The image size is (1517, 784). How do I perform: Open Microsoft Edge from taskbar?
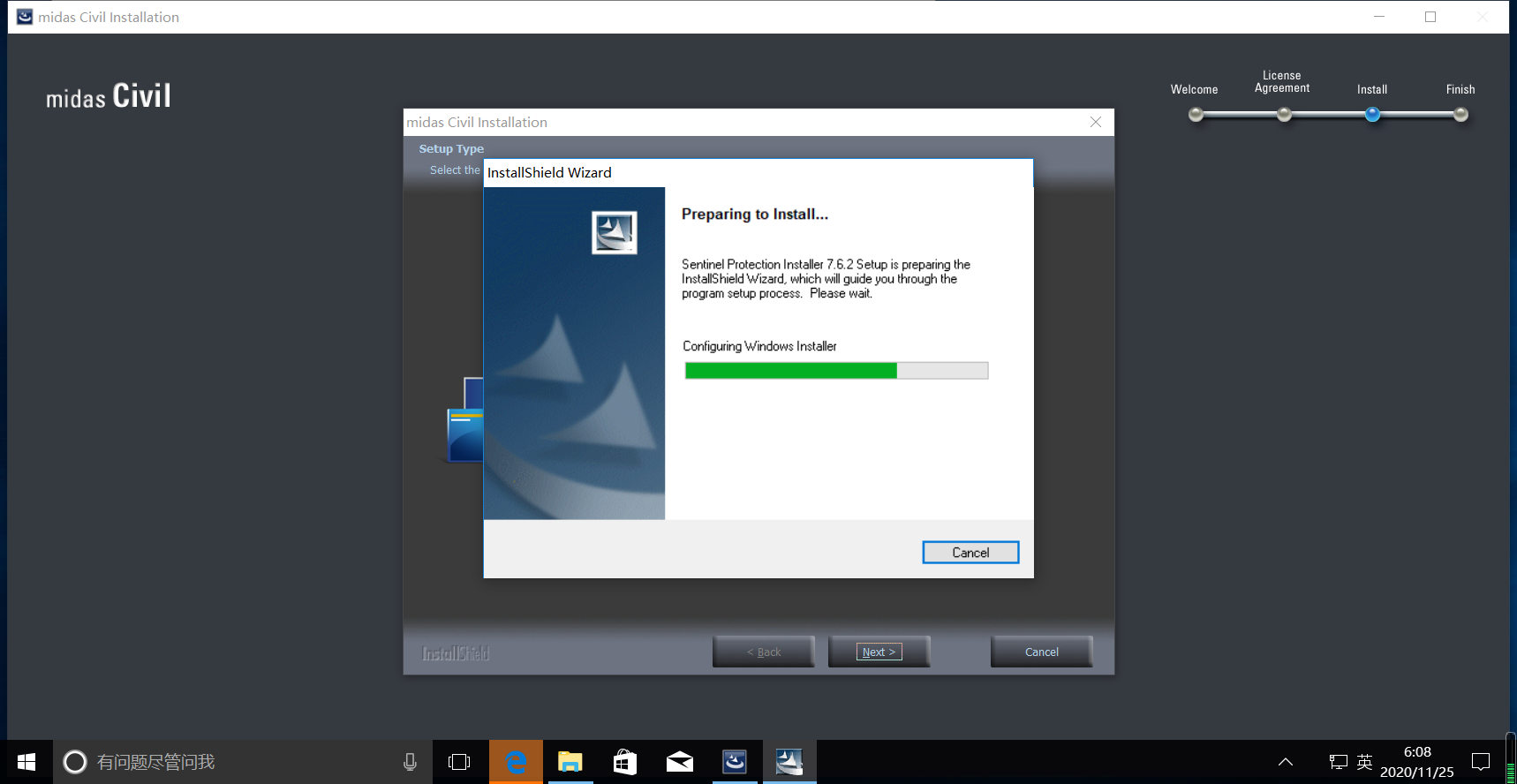[x=516, y=762]
